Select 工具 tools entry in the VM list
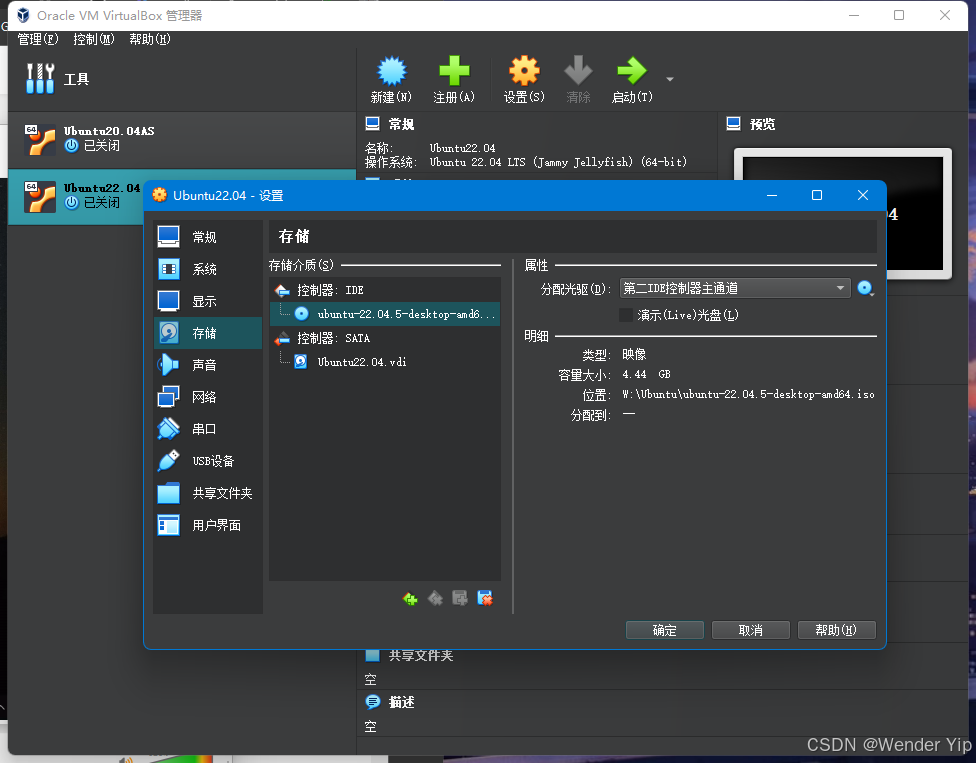 tap(182, 79)
